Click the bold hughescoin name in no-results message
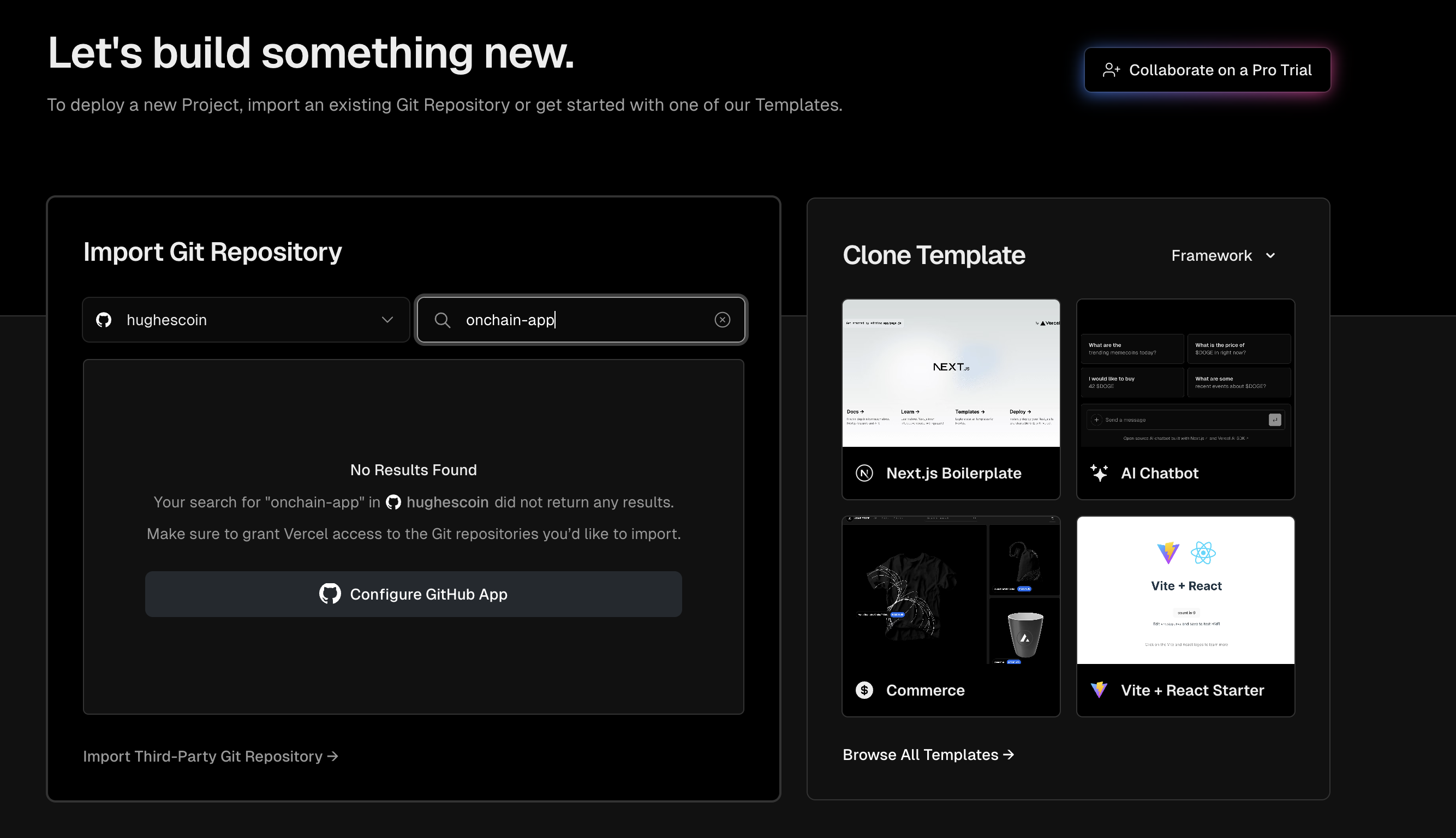1456x838 pixels. [447, 502]
